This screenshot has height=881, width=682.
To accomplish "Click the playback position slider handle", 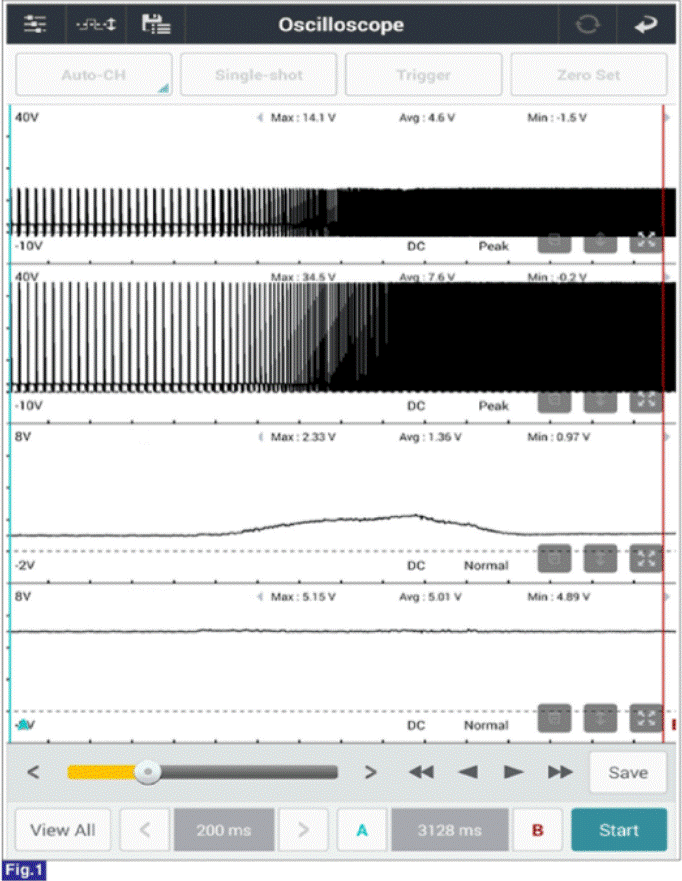I will [x=148, y=772].
